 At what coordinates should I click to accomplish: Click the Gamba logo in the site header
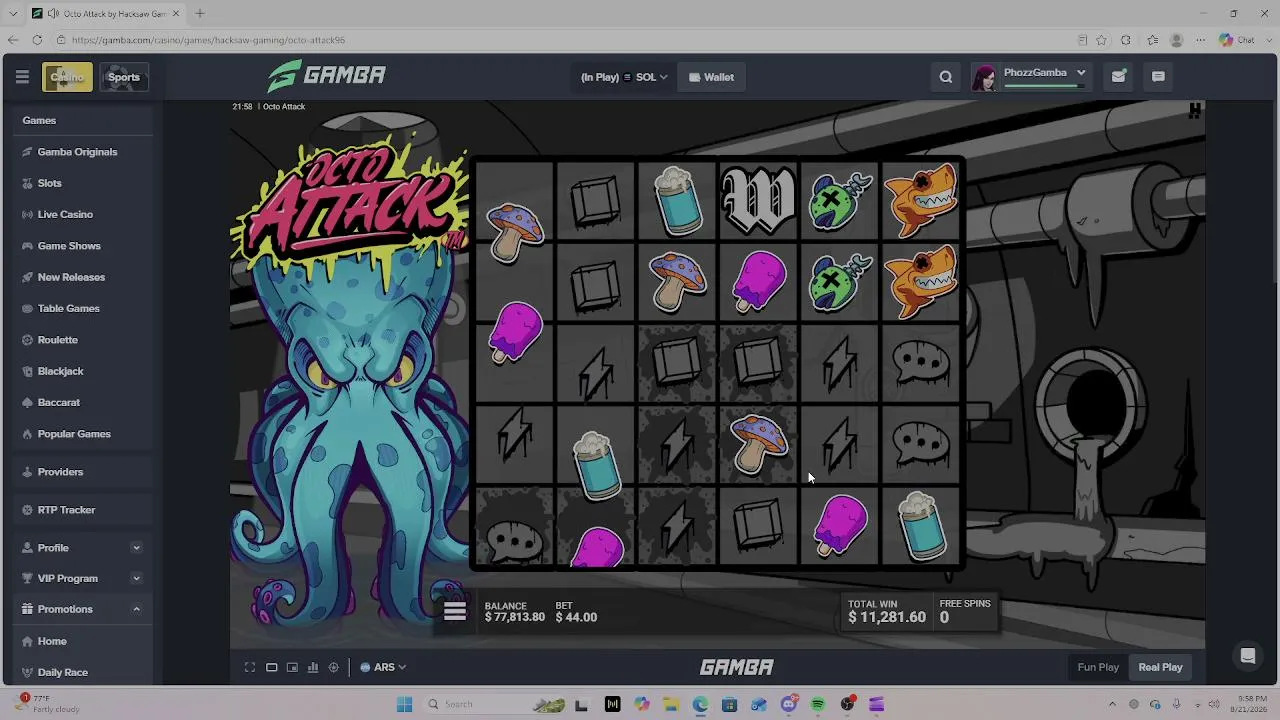click(326, 76)
